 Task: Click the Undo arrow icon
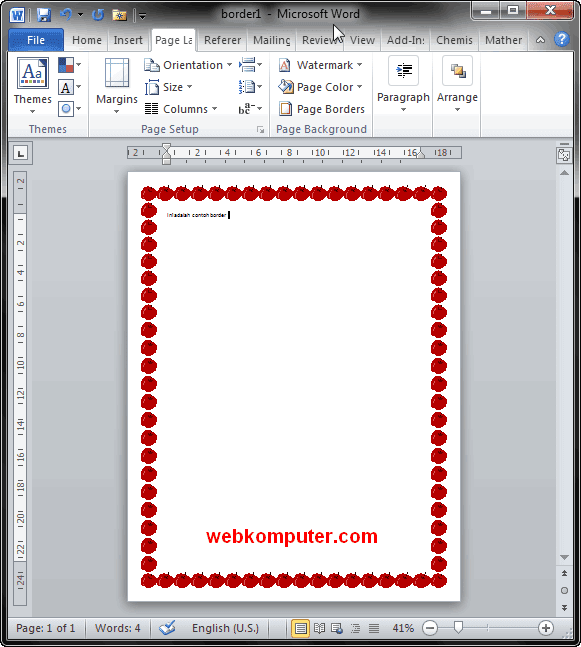66,15
